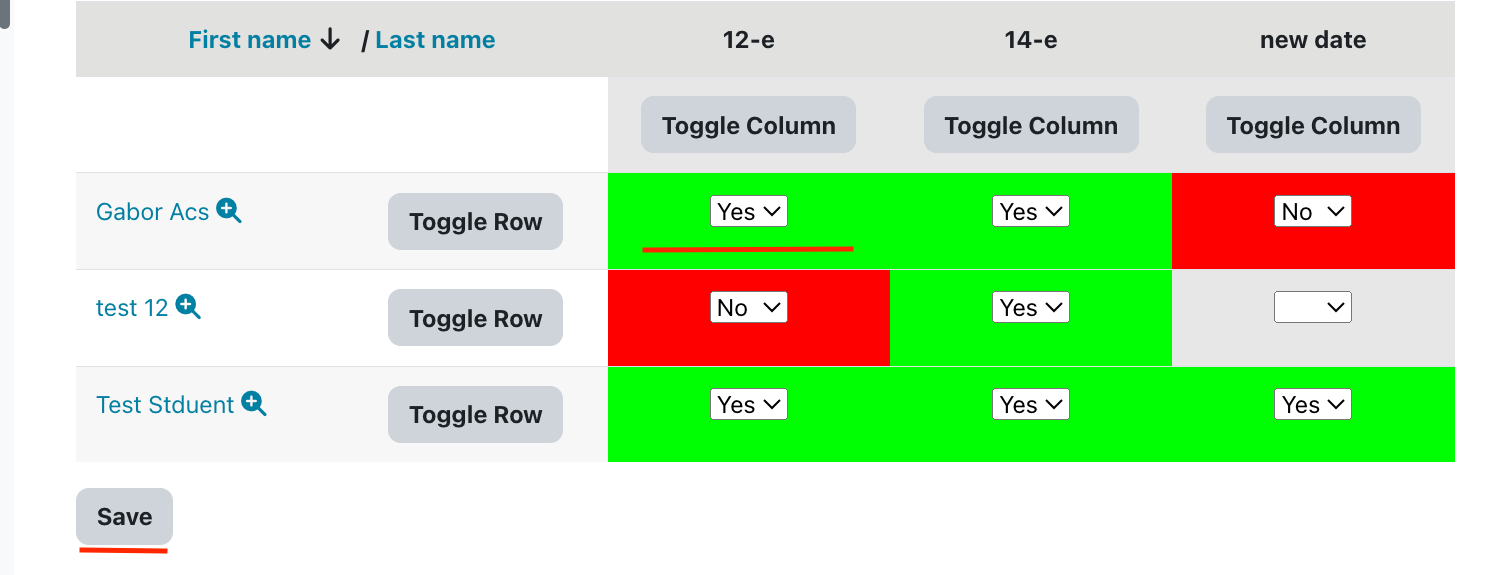Toggle Row for Gabor Acs

[475, 222]
